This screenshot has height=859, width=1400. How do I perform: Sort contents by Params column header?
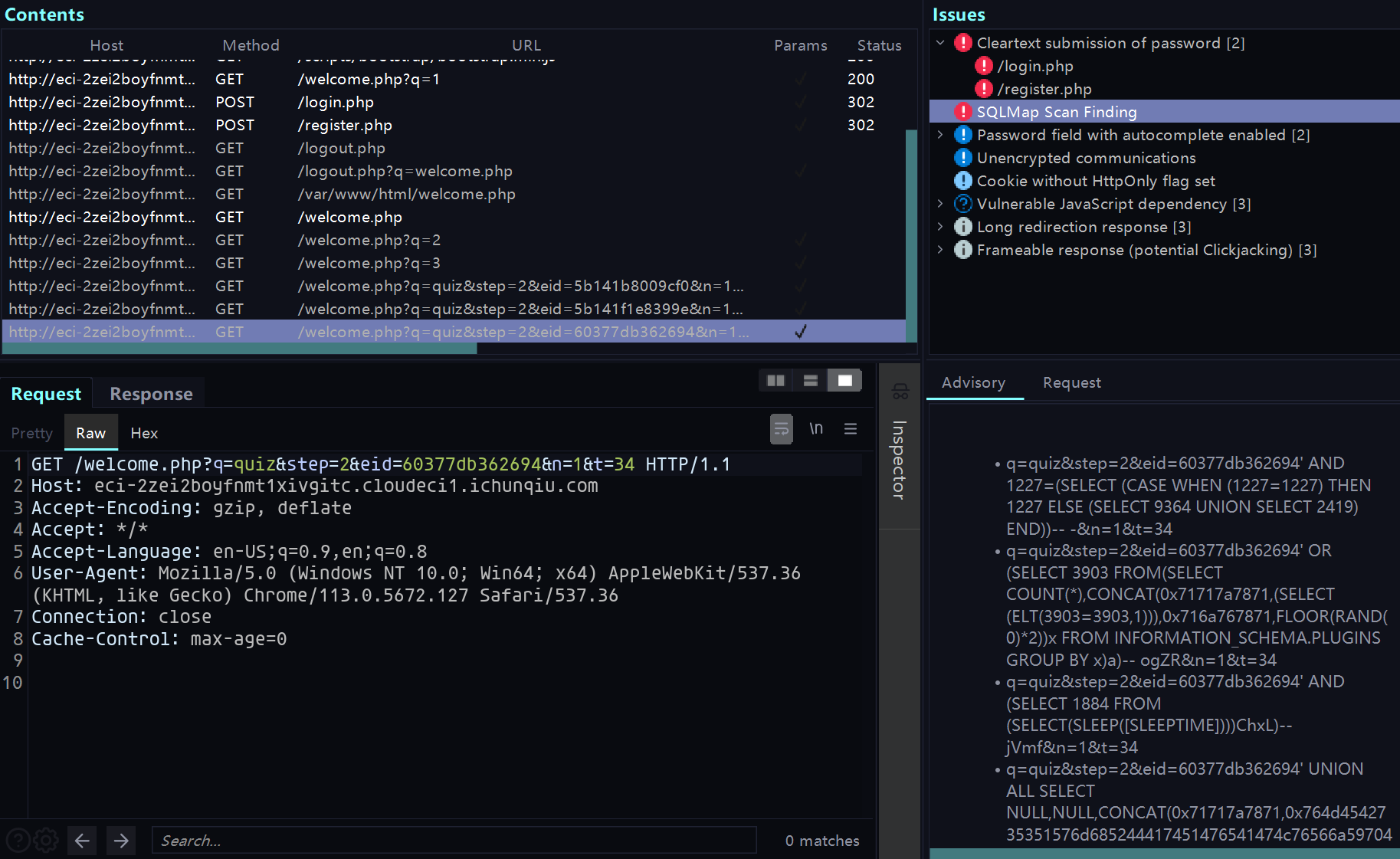[x=801, y=45]
